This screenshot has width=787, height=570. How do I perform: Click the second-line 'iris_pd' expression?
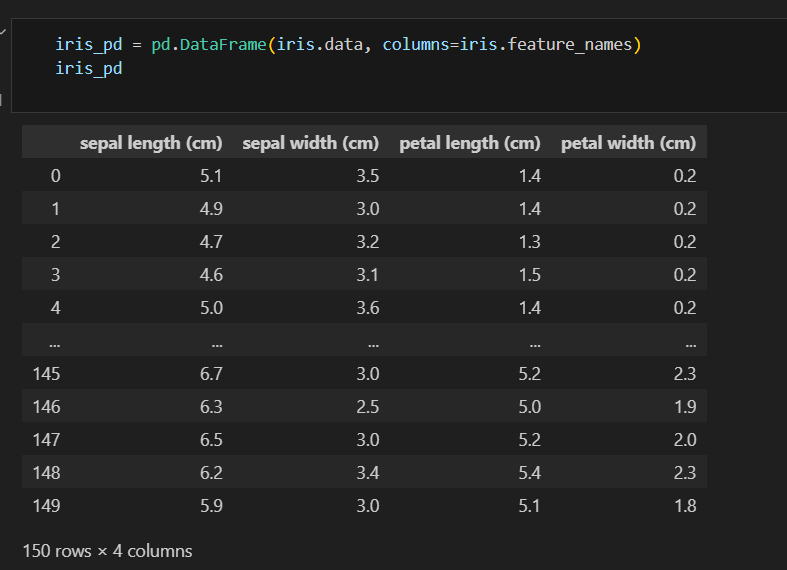tap(89, 68)
